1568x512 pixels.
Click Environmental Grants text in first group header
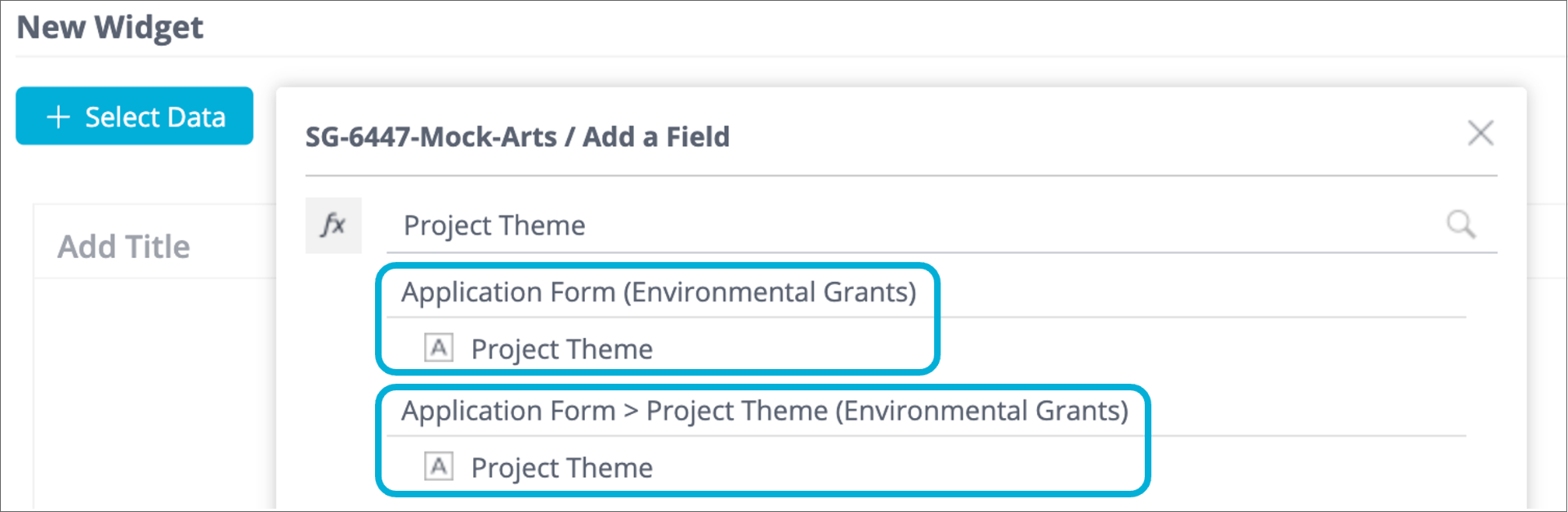(x=770, y=292)
